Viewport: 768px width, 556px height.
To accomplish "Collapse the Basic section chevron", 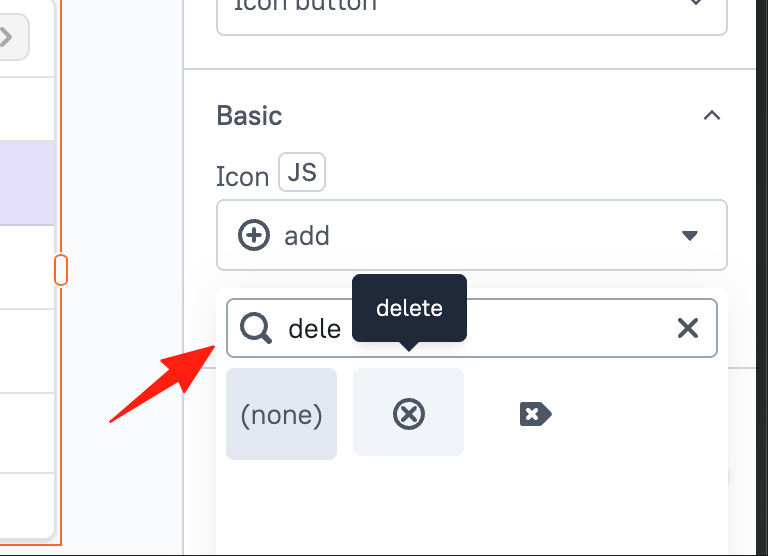I will click(x=712, y=116).
